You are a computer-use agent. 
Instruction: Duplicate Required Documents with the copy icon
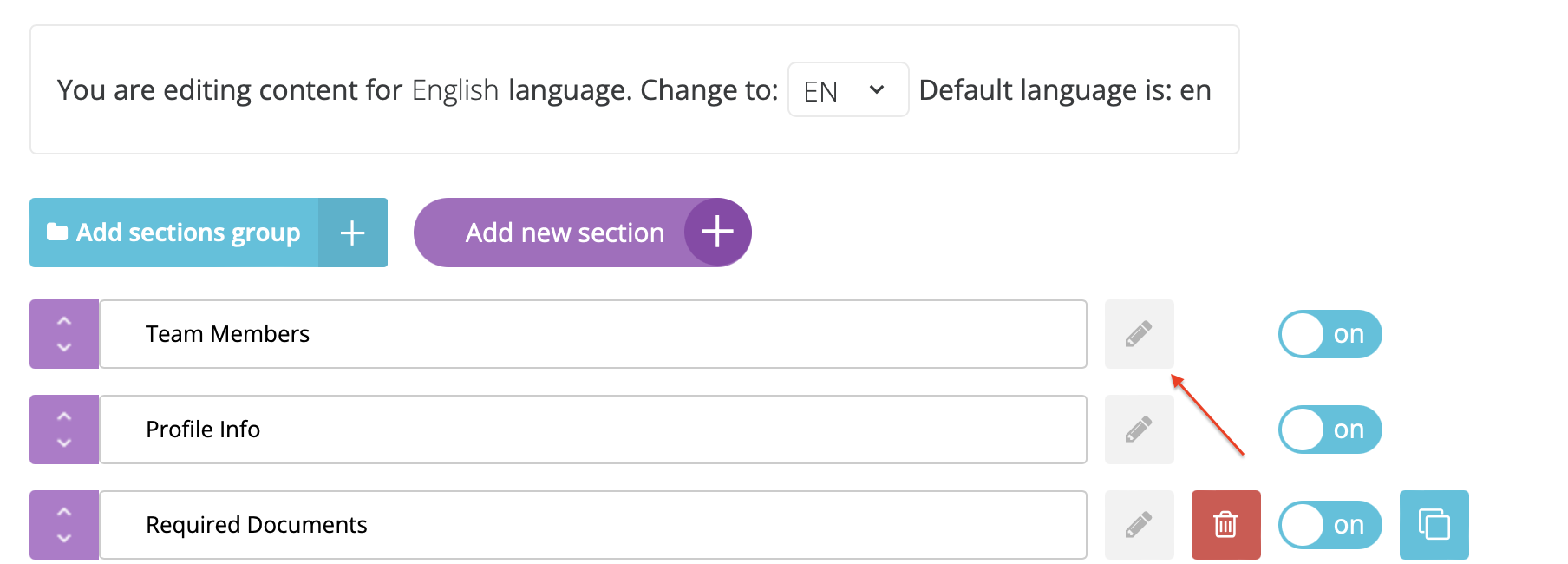point(1434,525)
